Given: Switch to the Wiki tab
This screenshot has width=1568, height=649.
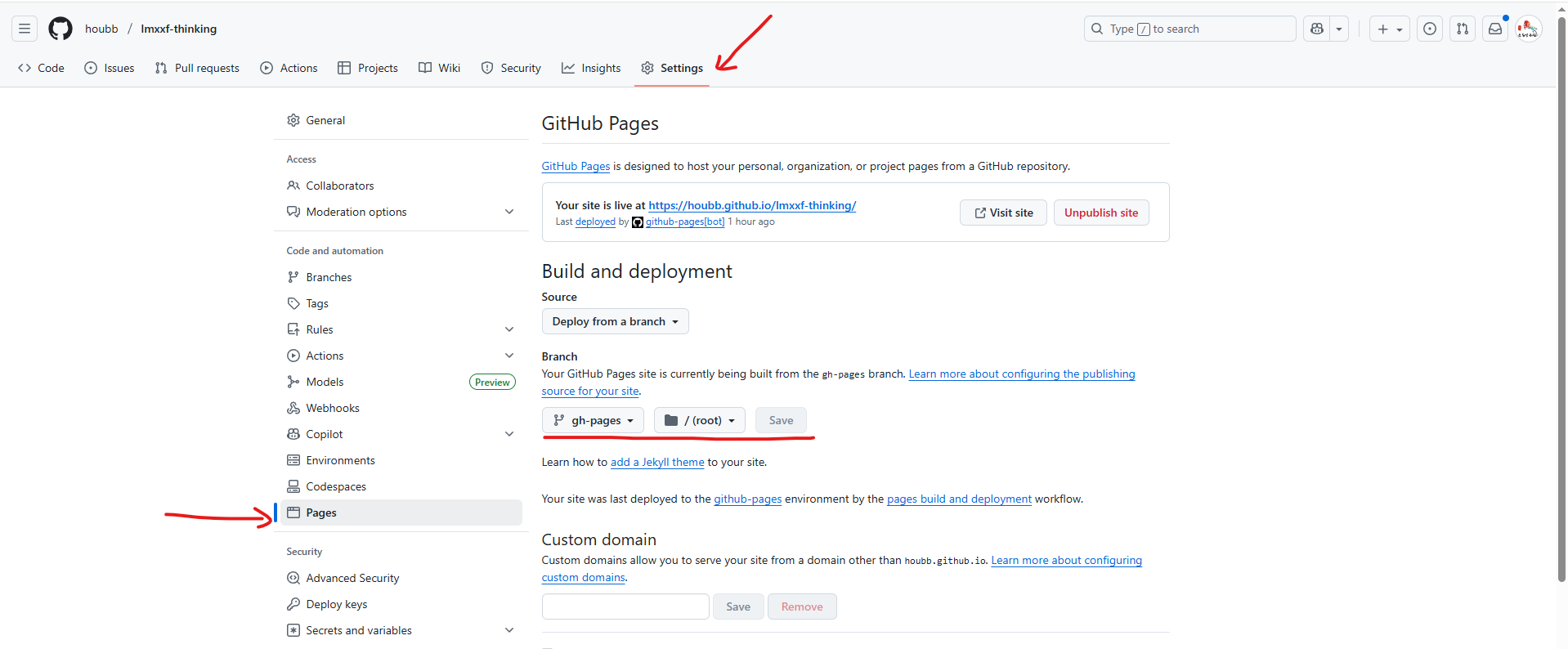Looking at the screenshot, I should pyautogui.click(x=440, y=68).
